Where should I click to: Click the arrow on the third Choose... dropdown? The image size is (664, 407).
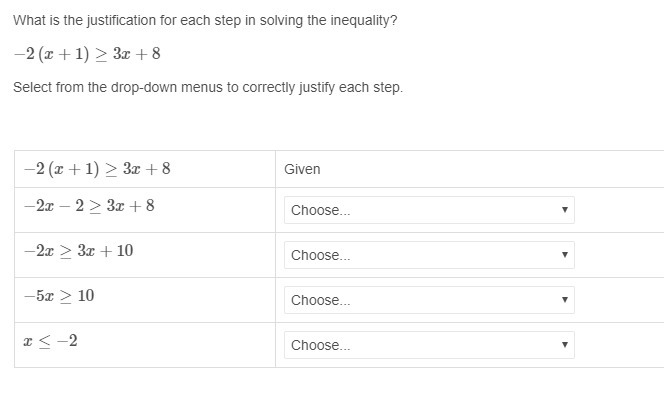click(x=564, y=300)
